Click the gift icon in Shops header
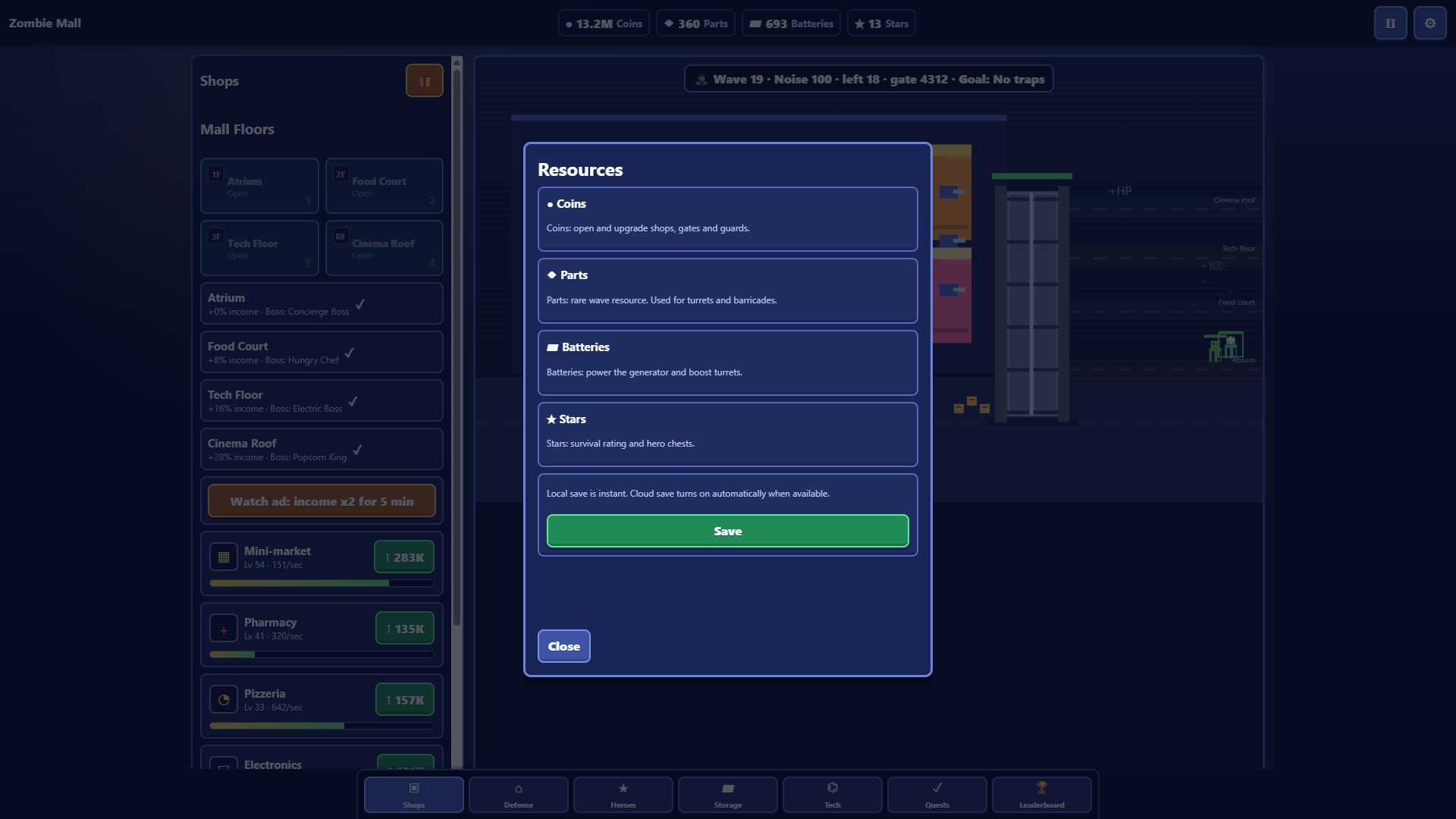 coord(424,80)
